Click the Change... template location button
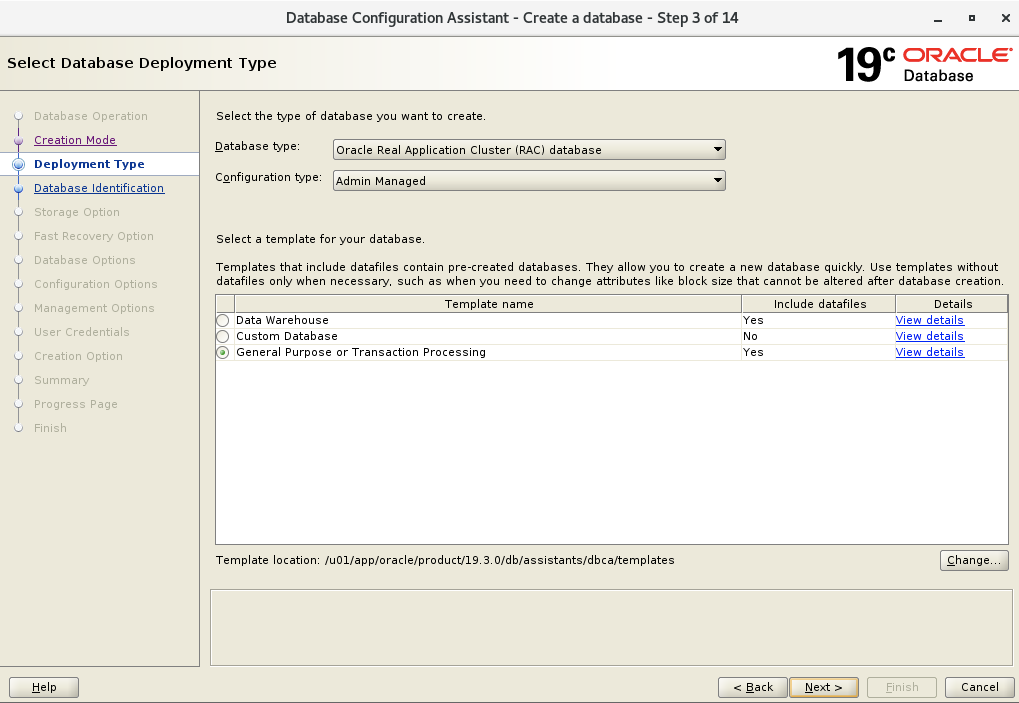This screenshot has width=1019, height=703. 974,560
